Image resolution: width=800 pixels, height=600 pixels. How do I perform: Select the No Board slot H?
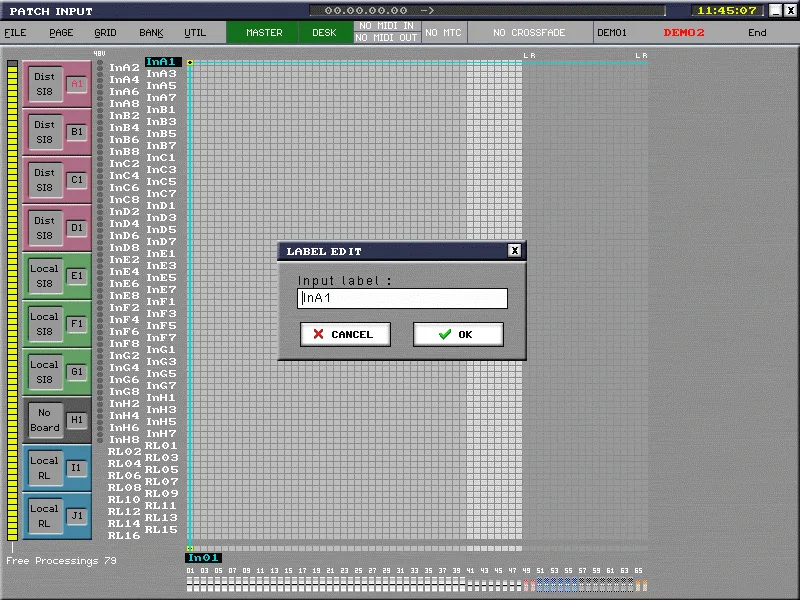(44, 420)
